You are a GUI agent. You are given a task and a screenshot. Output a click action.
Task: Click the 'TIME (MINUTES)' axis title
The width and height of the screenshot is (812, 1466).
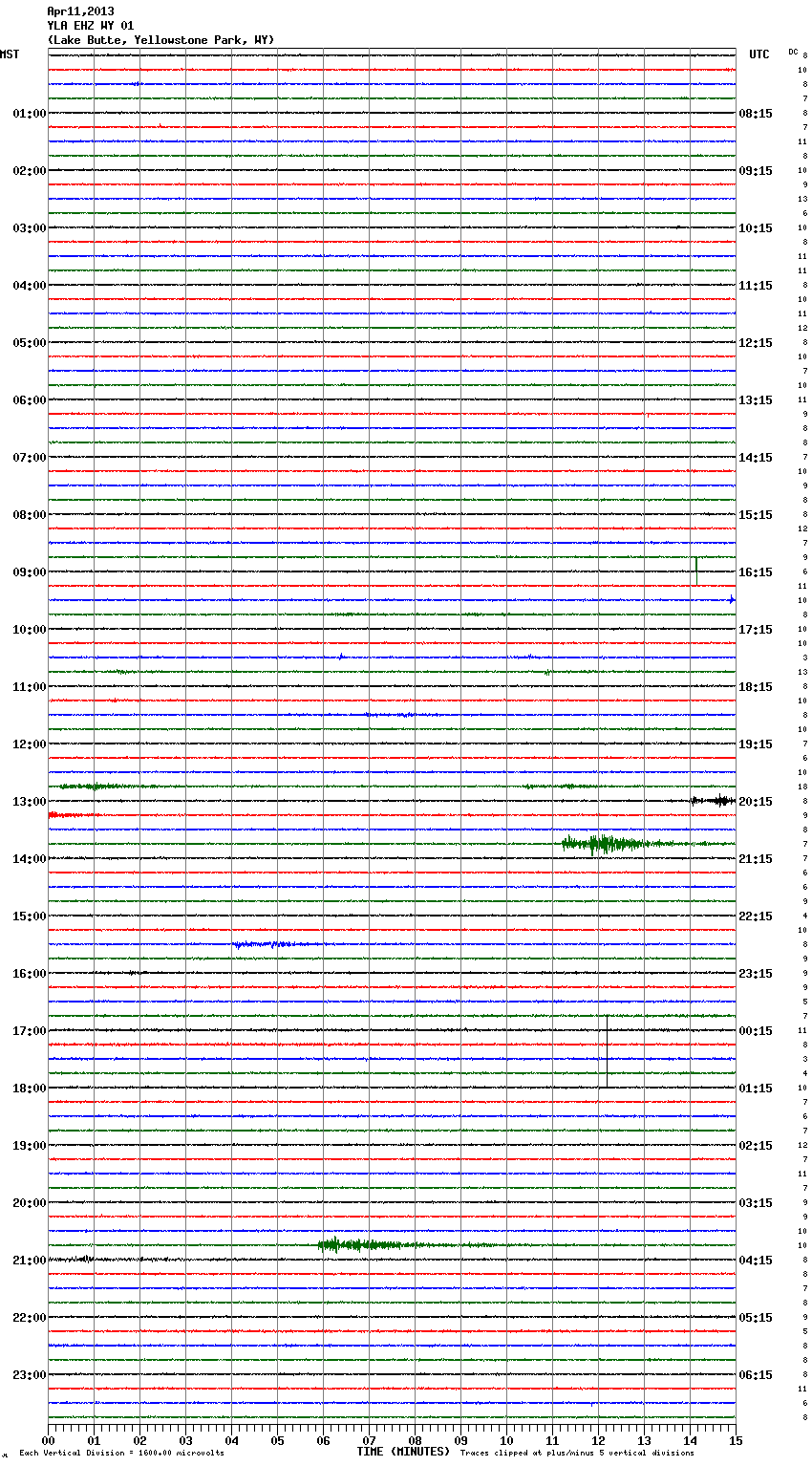pos(403,1452)
